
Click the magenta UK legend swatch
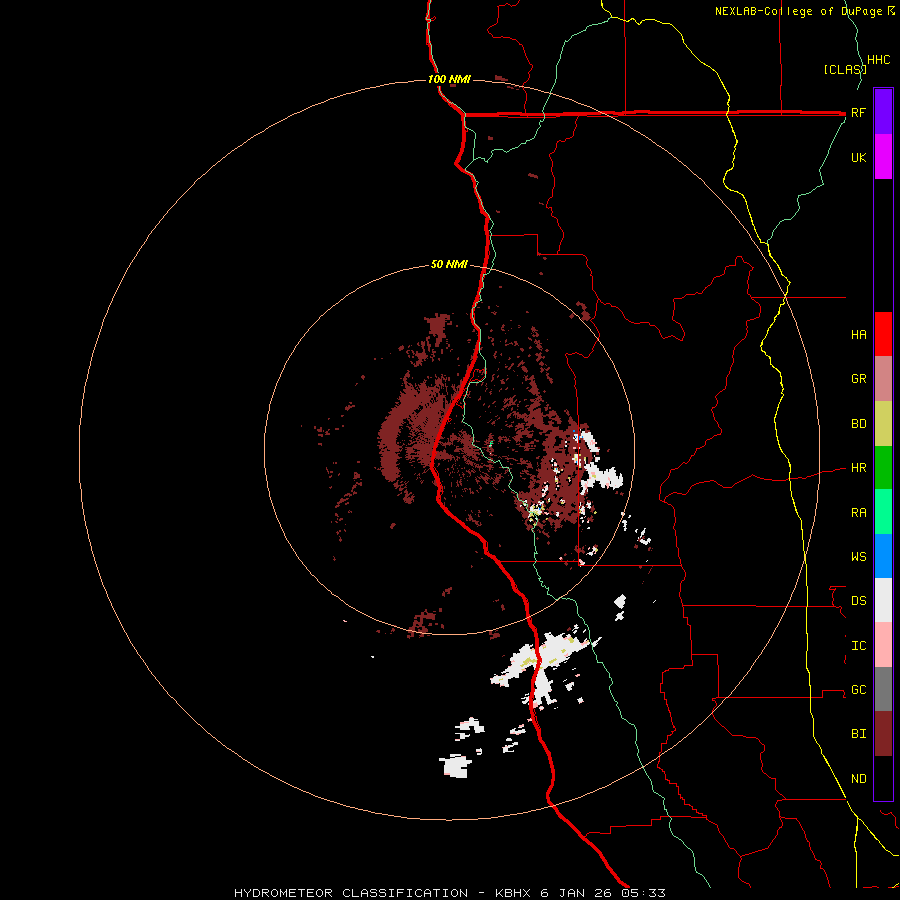(x=883, y=157)
